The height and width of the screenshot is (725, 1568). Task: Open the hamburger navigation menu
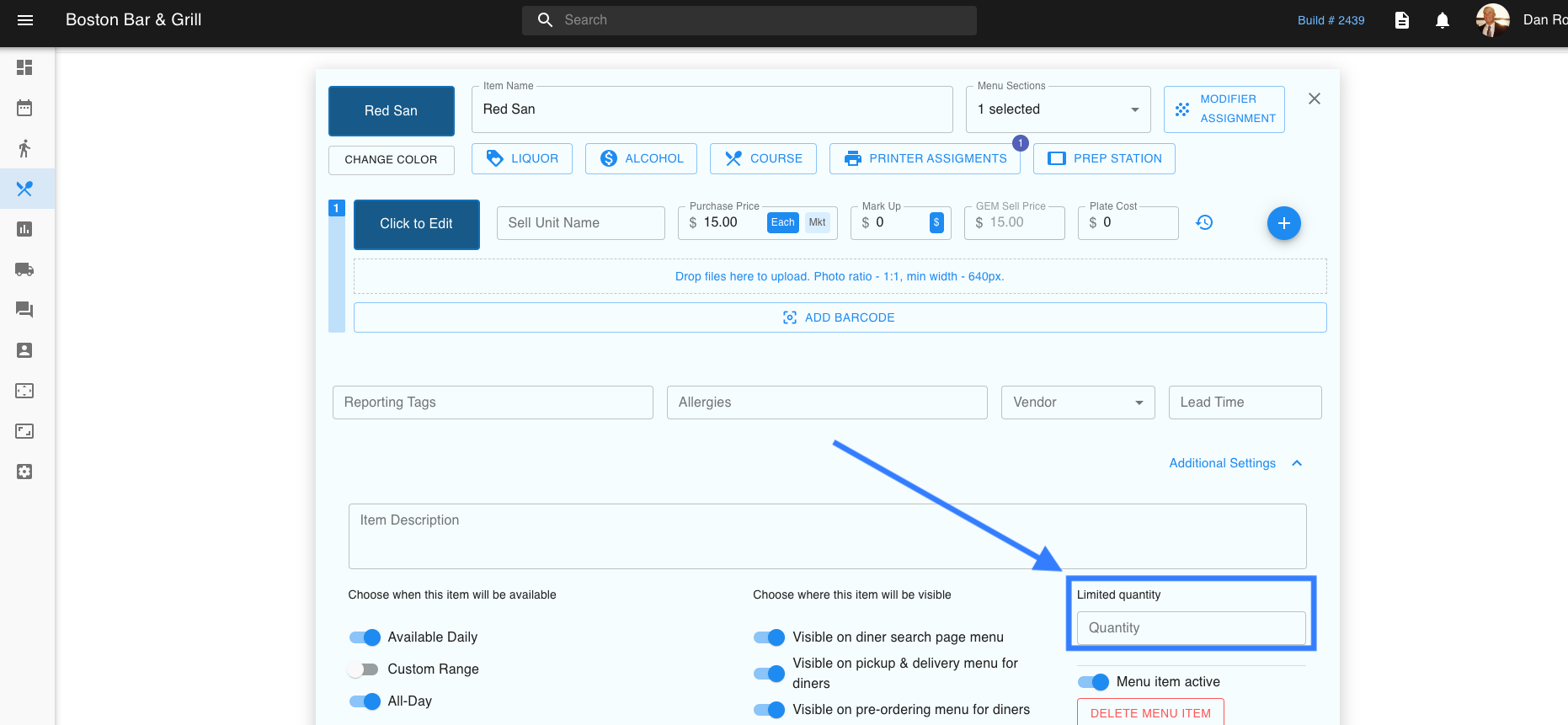(25, 20)
